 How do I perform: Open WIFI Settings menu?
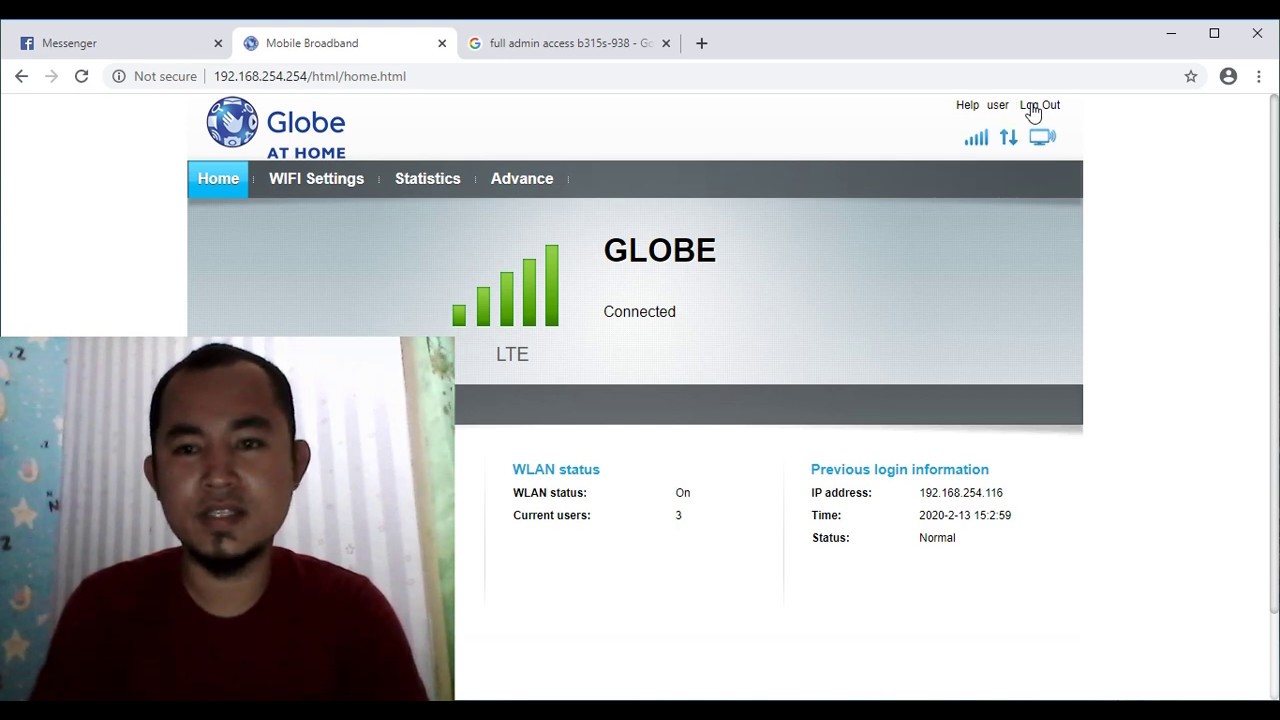coord(316,179)
